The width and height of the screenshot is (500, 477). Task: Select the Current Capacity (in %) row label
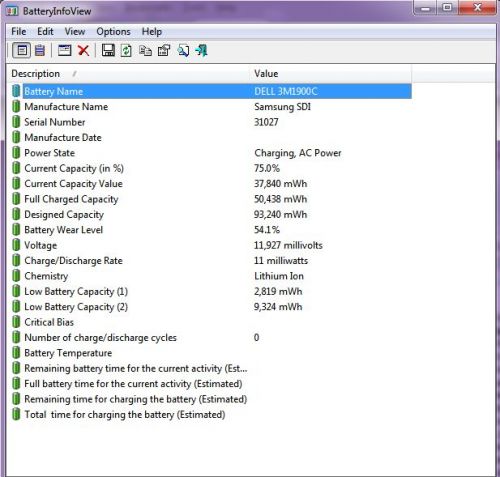coord(74,168)
